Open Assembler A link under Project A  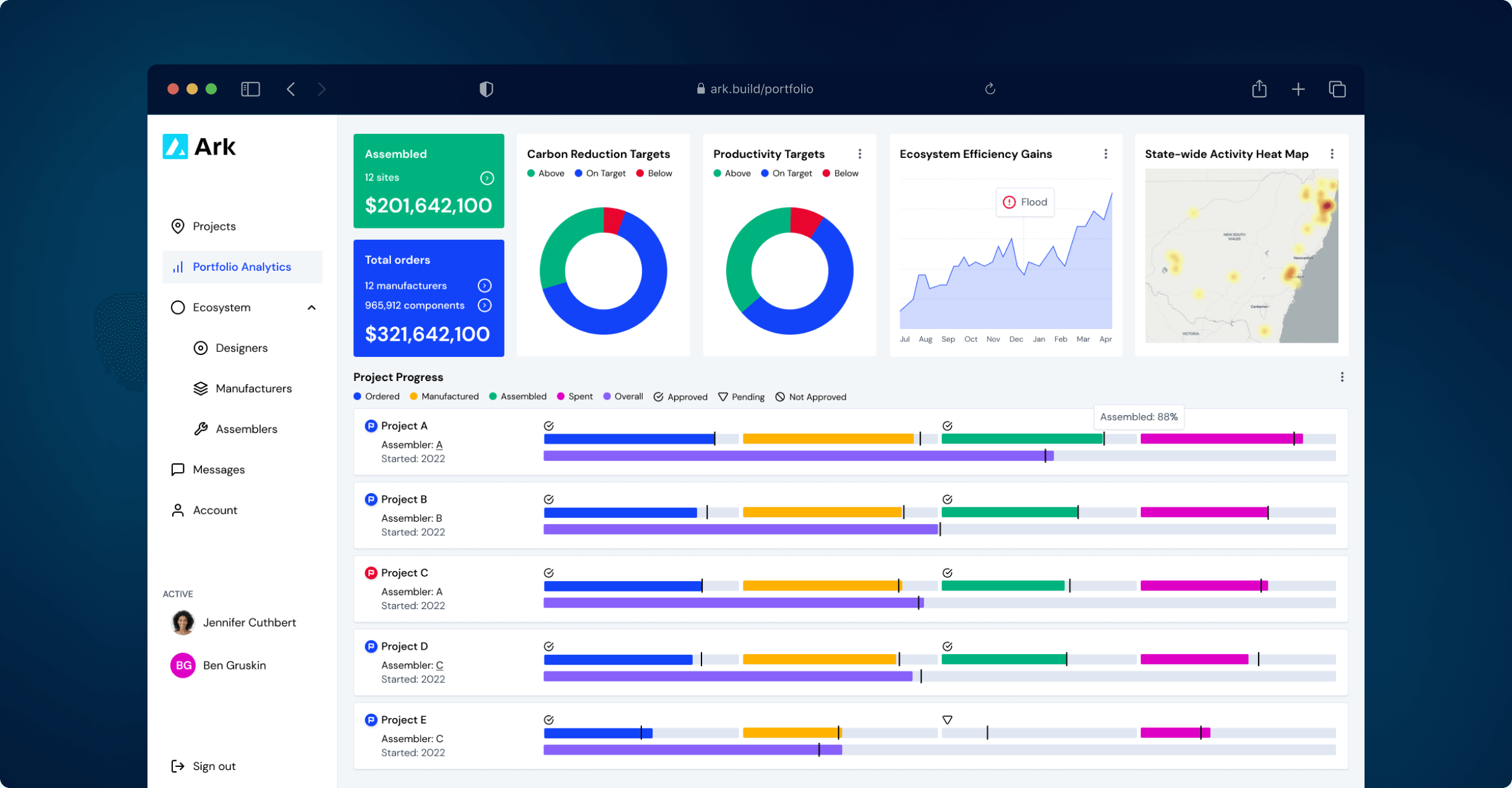[x=439, y=445]
